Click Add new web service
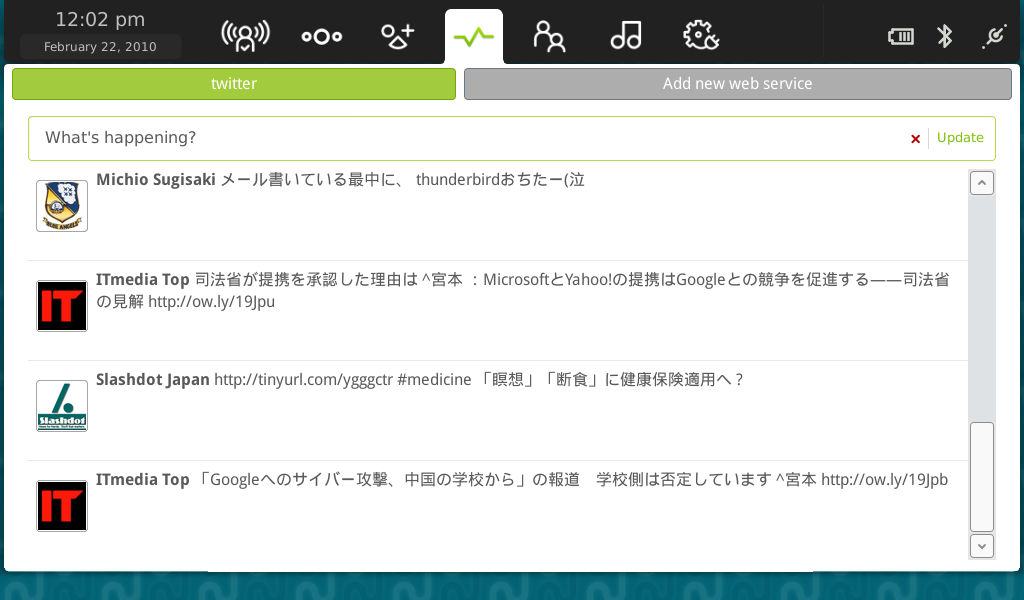This screenshot has width=1024, height=600. [x=737, y=84]
